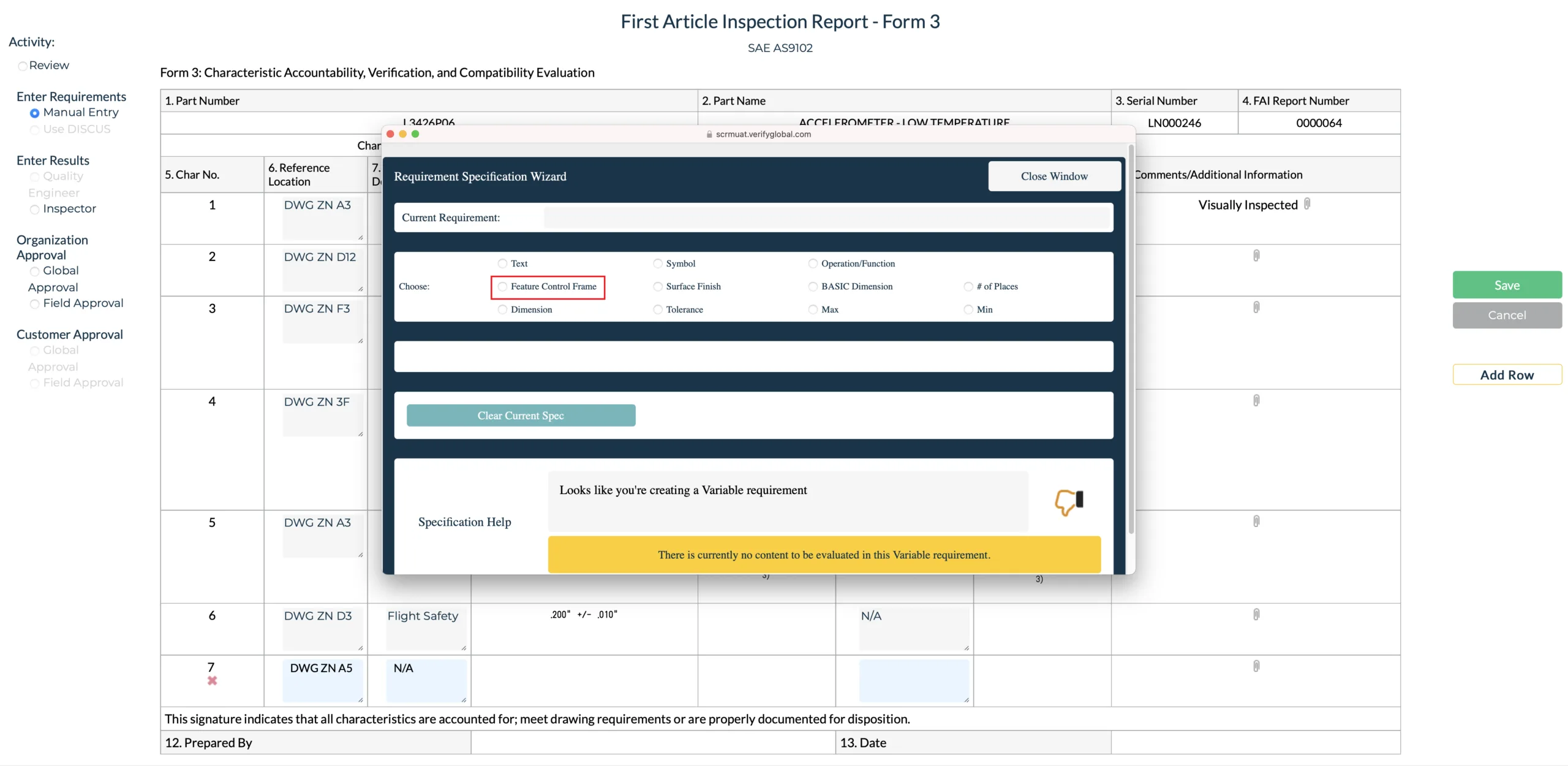Select the Review activity radio button
The width and height of the screenshot is (1568, 766).
[x=23, y=66]
